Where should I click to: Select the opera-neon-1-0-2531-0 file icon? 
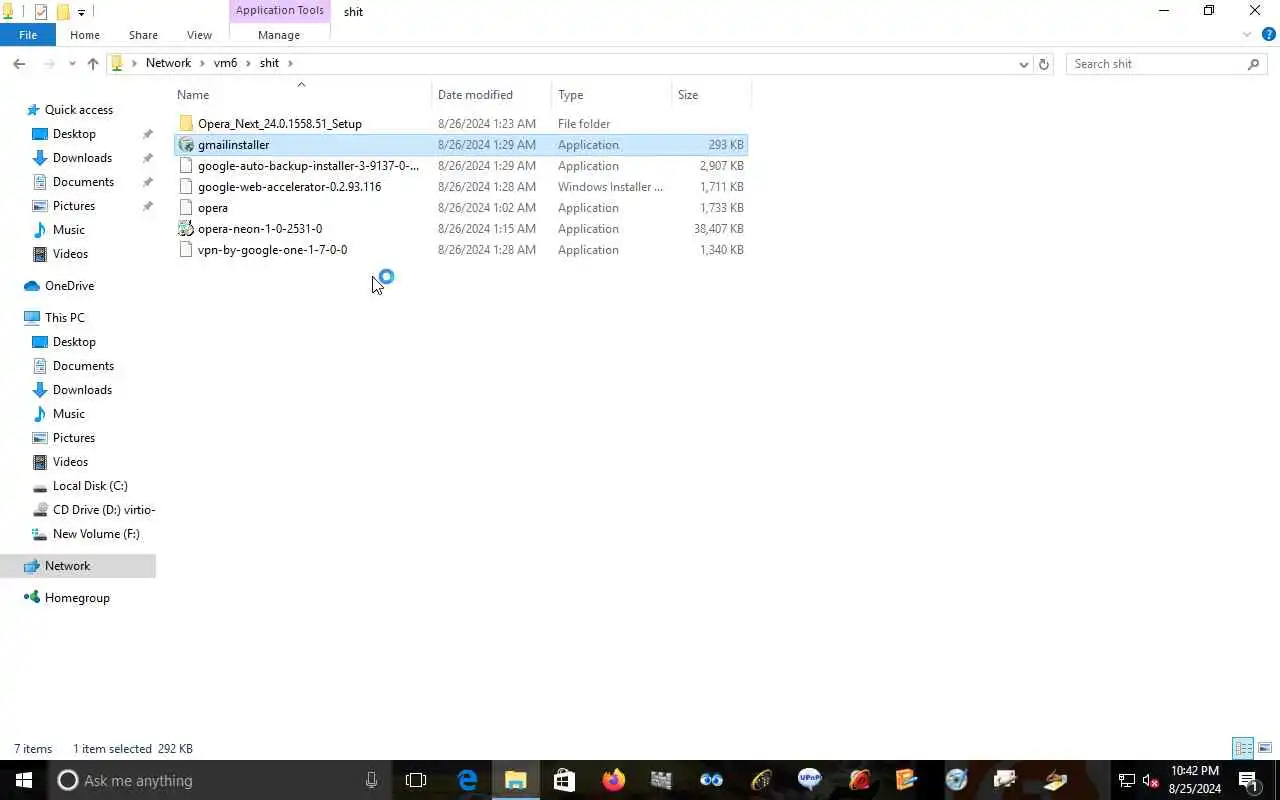point(186,229)
